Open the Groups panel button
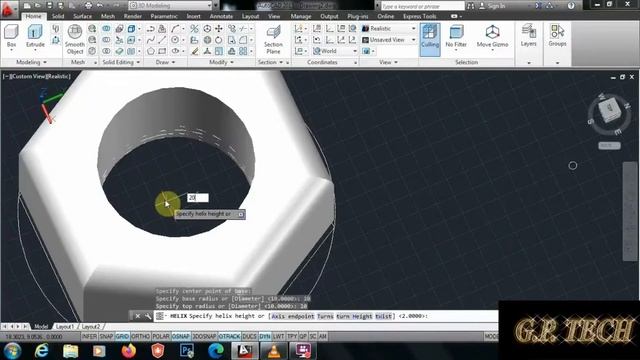The image size is (640, 360). [557, 35]
